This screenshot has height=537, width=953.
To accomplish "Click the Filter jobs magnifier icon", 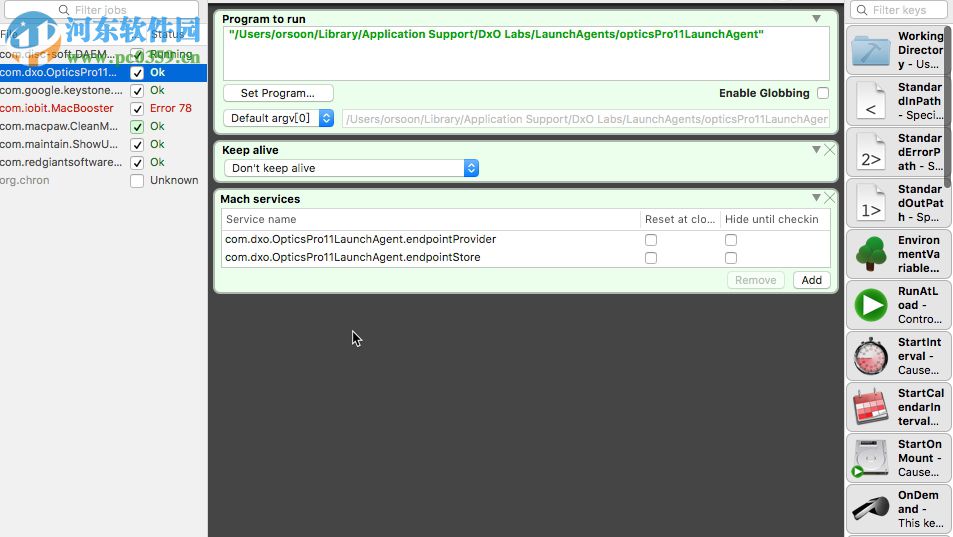I will click(x=63, y=10).
